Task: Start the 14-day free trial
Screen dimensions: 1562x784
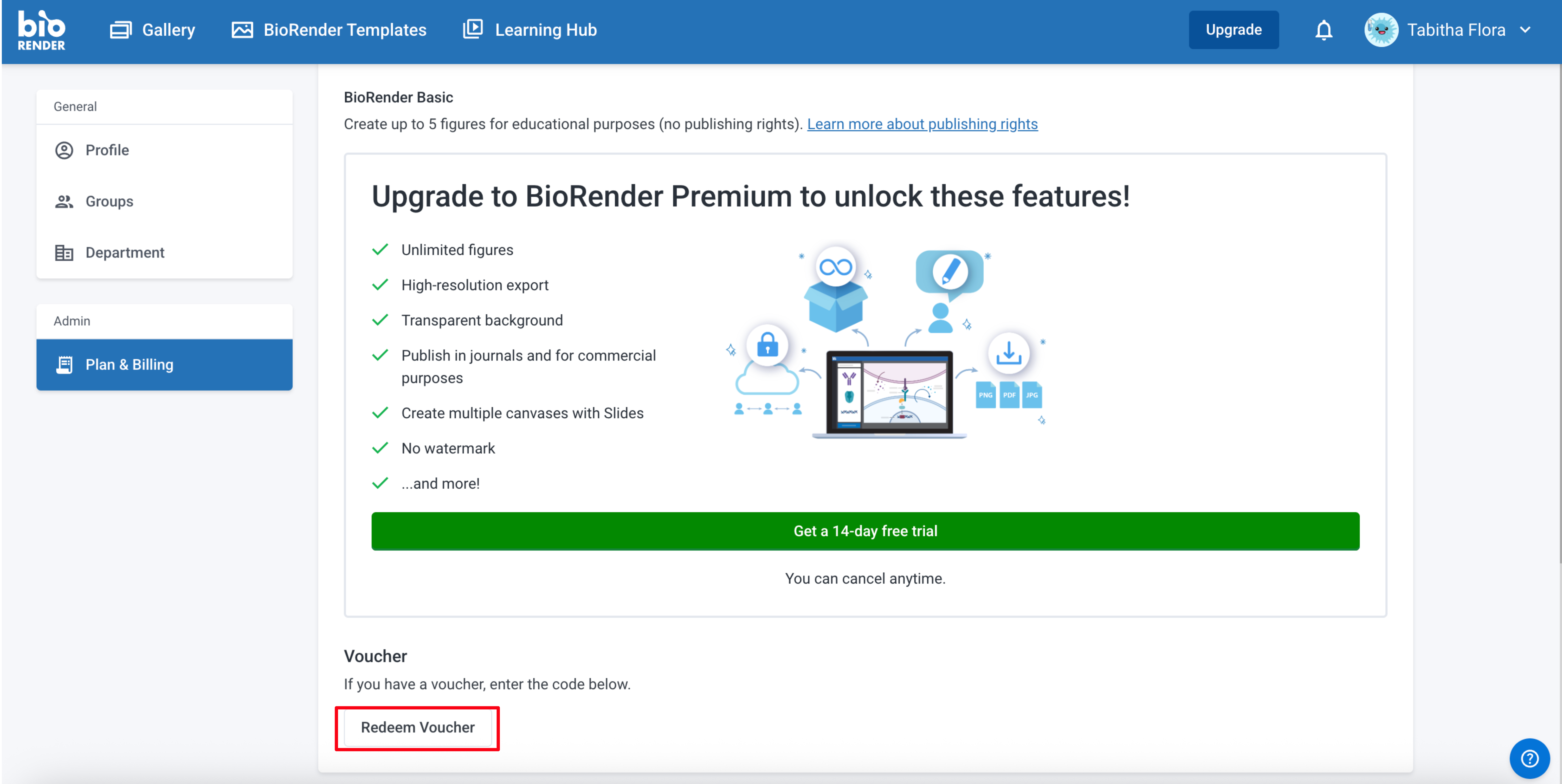Action: tap(865, 531)
